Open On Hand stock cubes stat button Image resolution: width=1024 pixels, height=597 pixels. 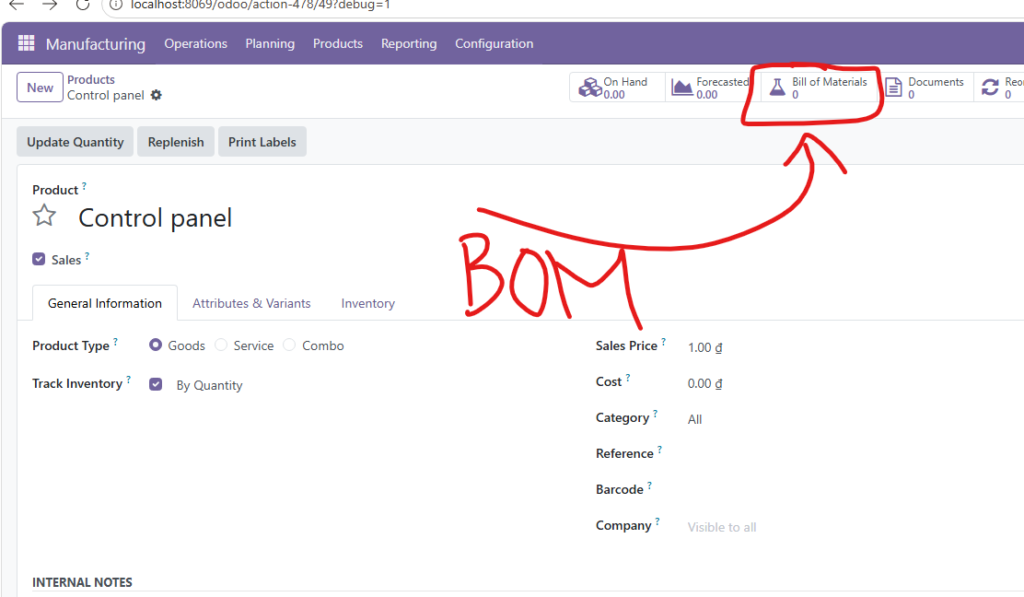[617, 88]
